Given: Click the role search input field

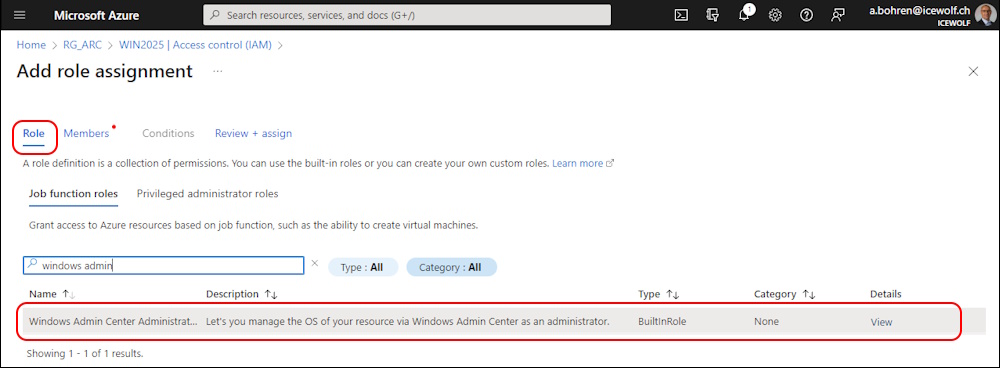Looking at the screenshot, I should [163, 266].
